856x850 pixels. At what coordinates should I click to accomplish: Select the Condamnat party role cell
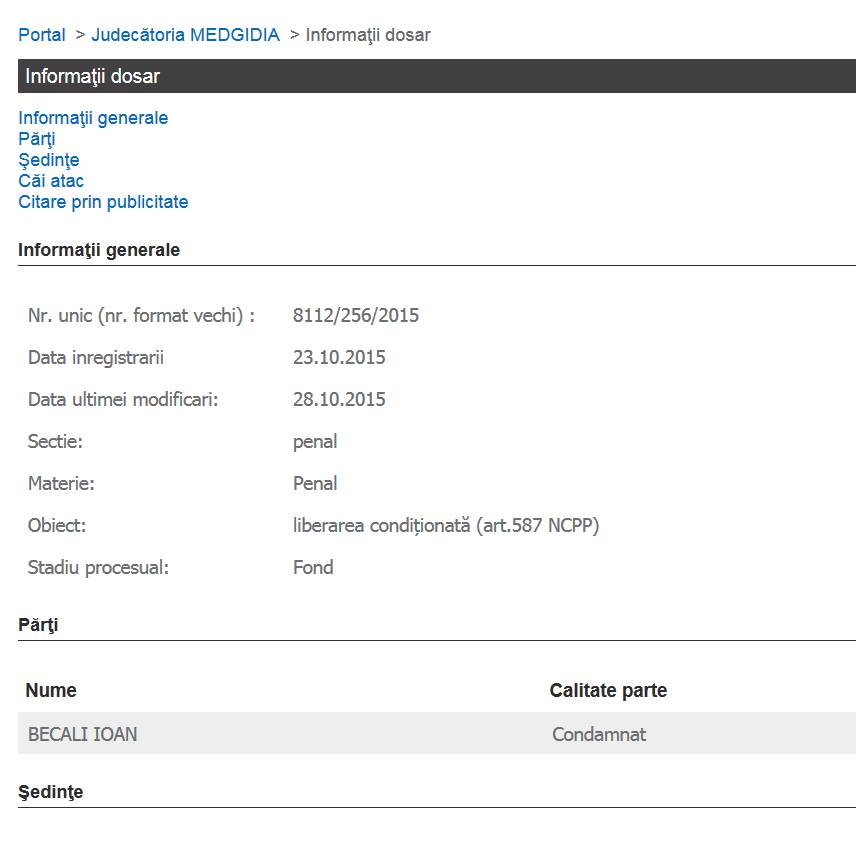click(x=599, y=735)
